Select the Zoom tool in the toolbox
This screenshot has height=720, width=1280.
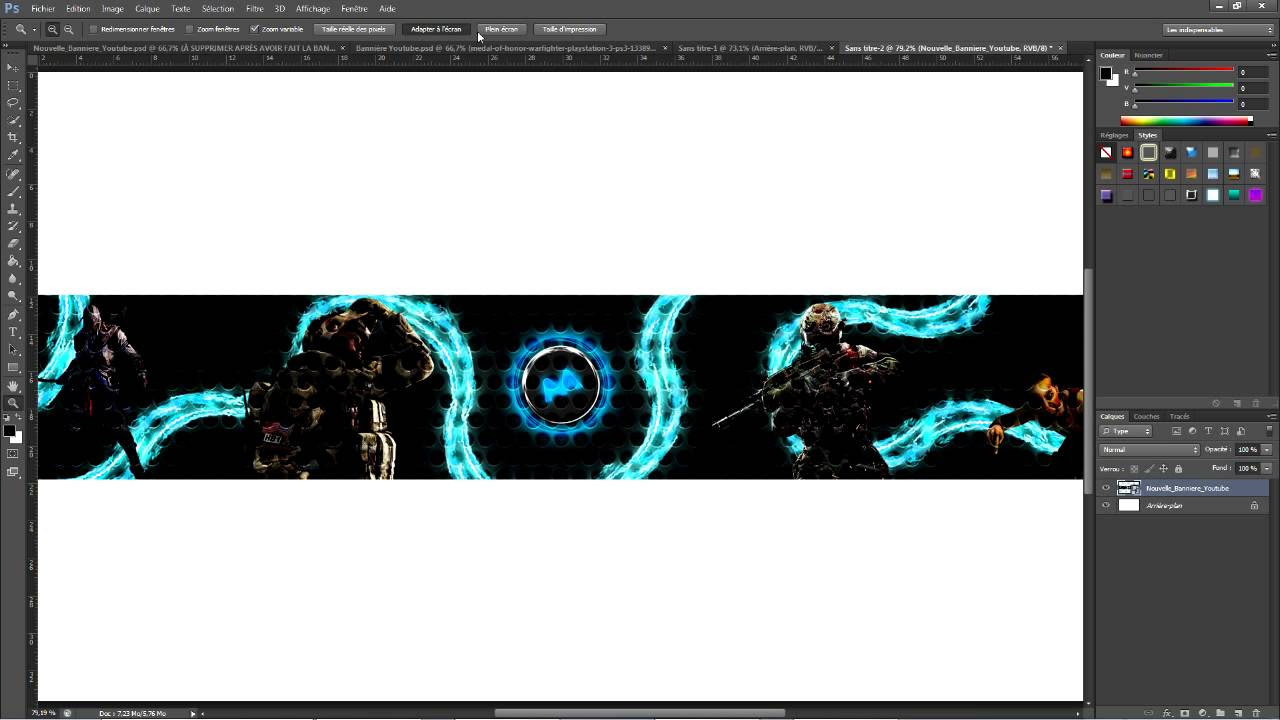(13, 403)
